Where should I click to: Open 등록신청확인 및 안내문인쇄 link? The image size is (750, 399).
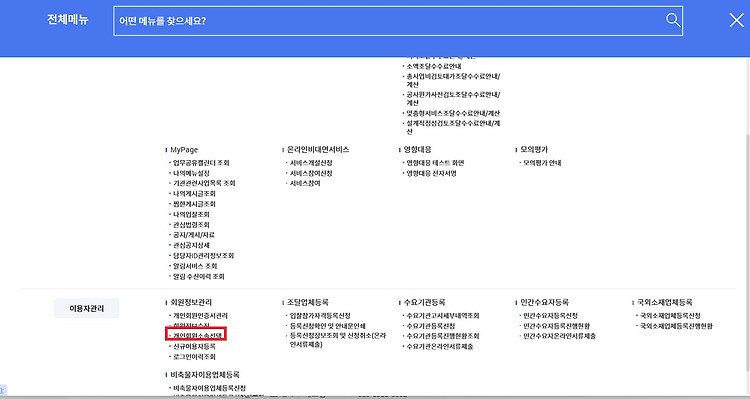[x=328, y=326]
